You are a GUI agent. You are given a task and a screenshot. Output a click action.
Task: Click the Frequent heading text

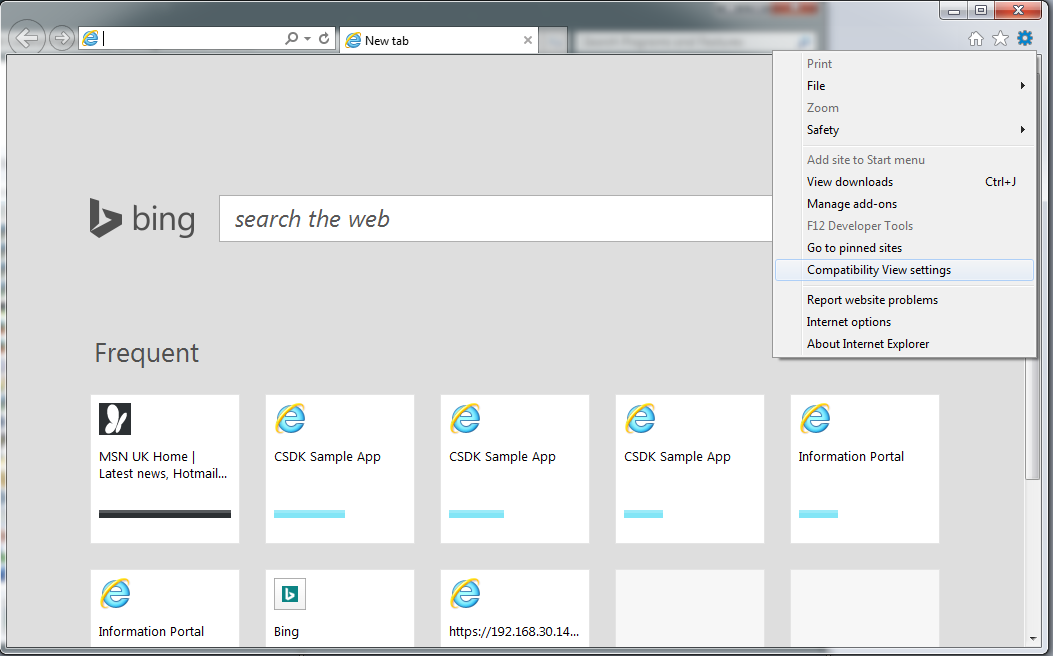[x=146, y=353]
